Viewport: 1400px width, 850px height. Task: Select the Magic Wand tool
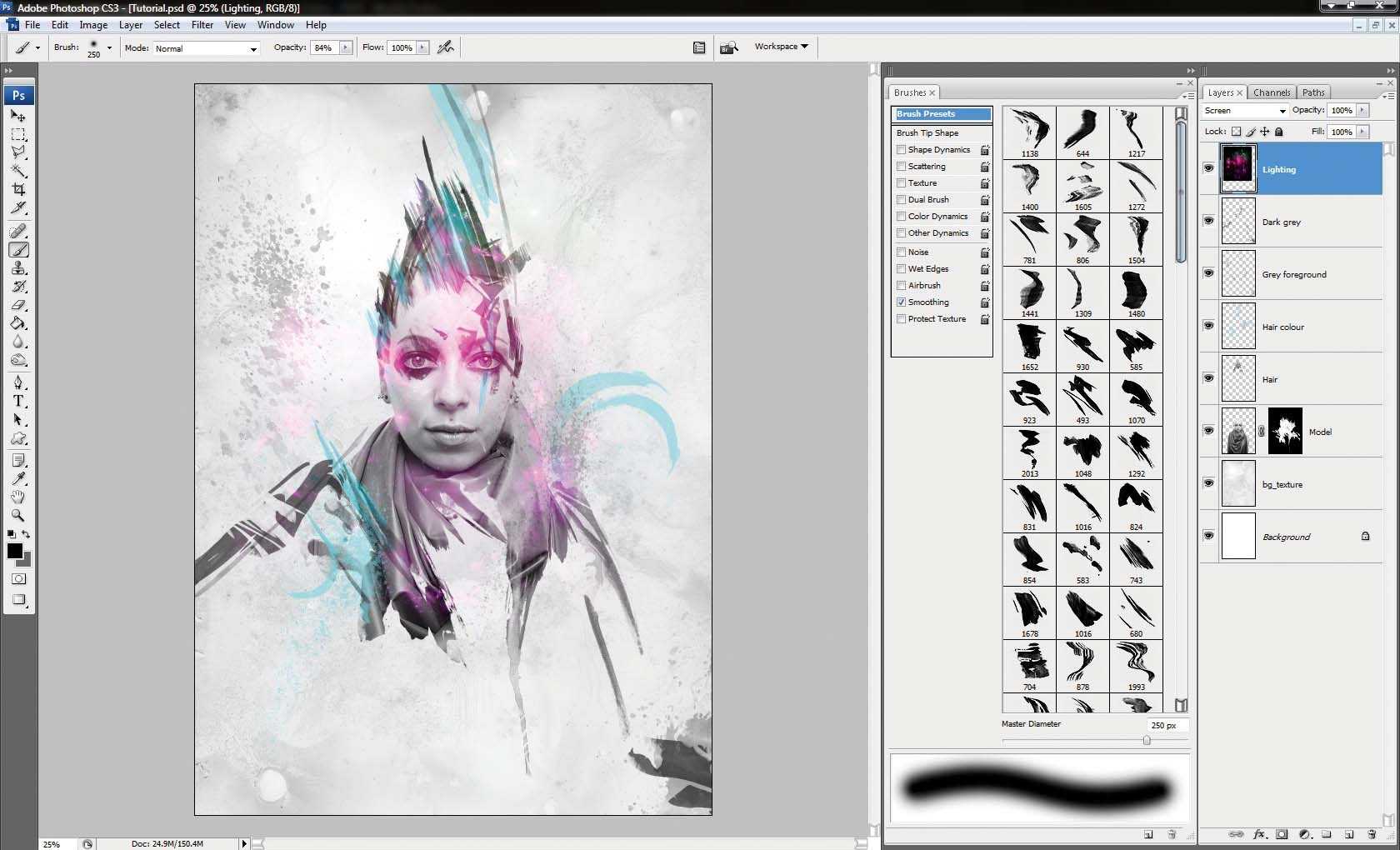click(18, 171)
